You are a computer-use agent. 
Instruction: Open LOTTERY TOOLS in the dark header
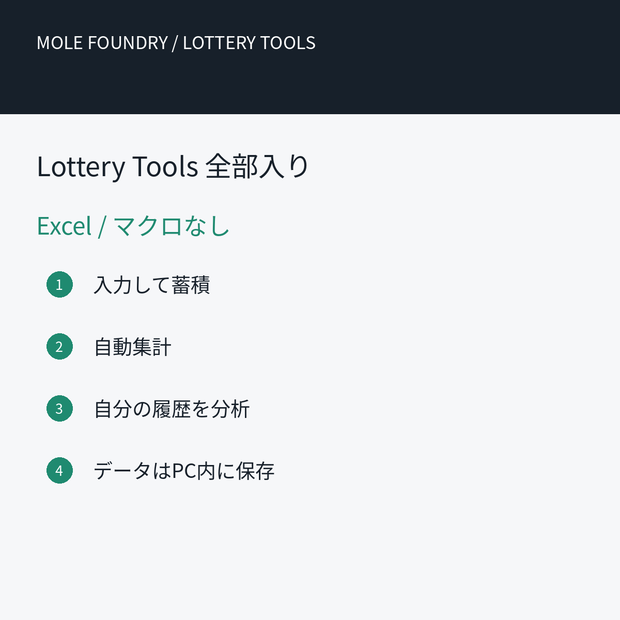249,43
